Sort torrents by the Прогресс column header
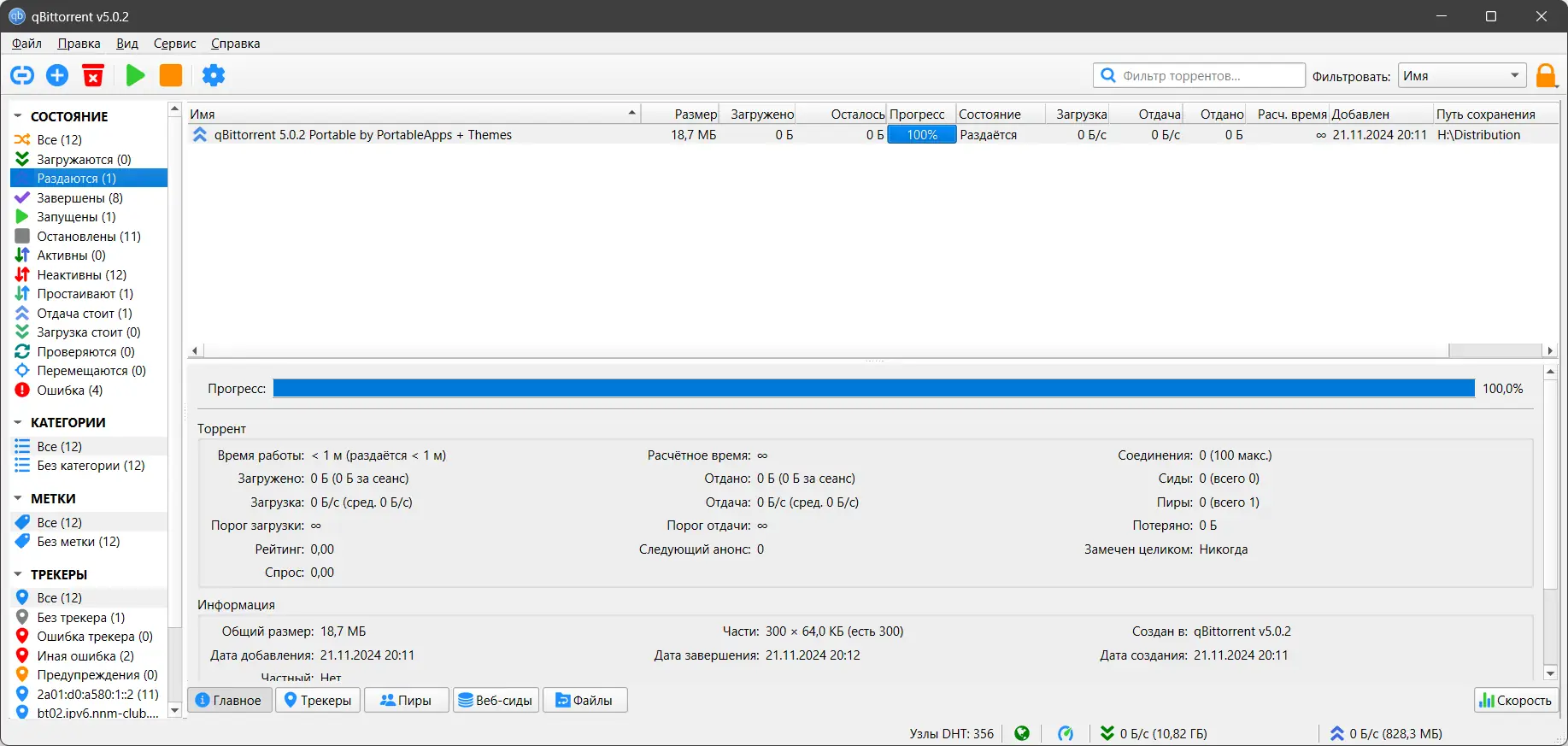Viewport: 1568px width, 746px height. (x=920, y=114)
